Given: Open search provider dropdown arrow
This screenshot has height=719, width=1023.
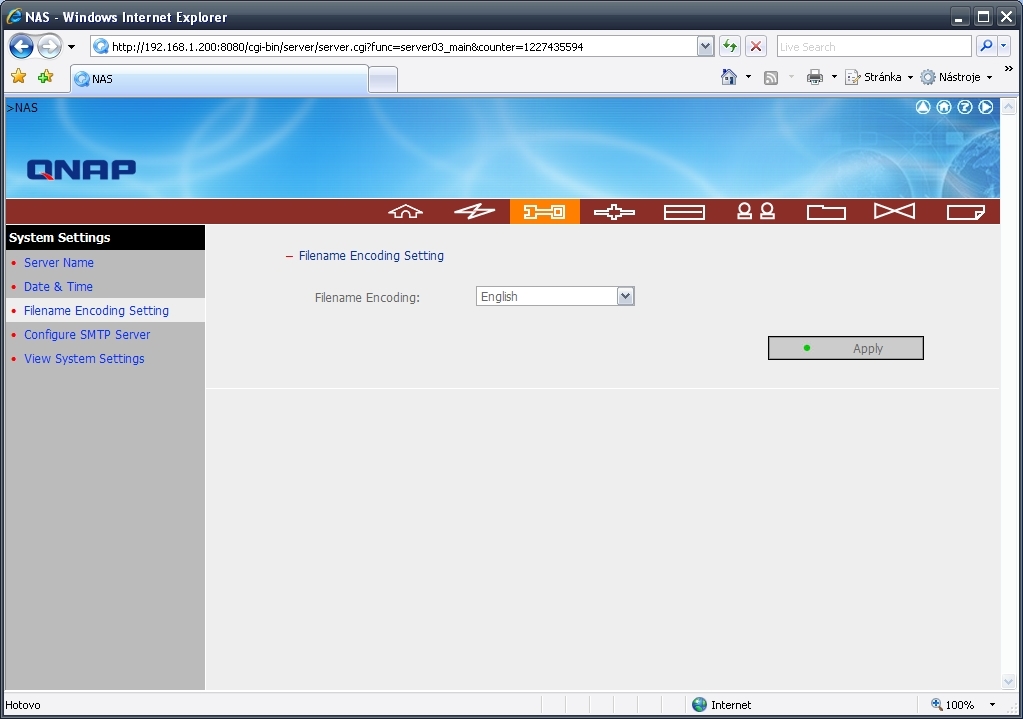Looking at the screenshot, I should [1003, 46].
